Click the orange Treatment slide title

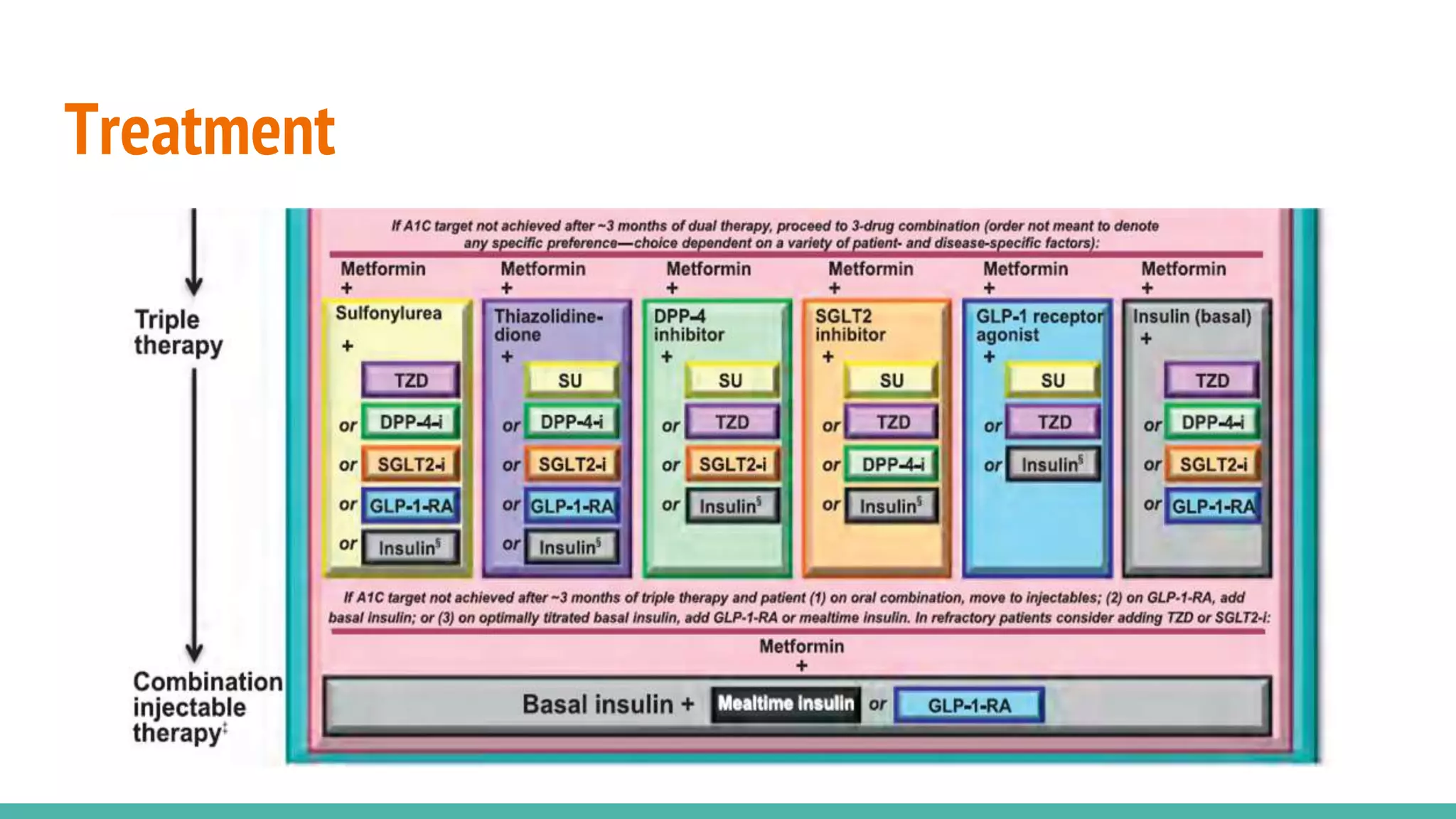(200, 130)
